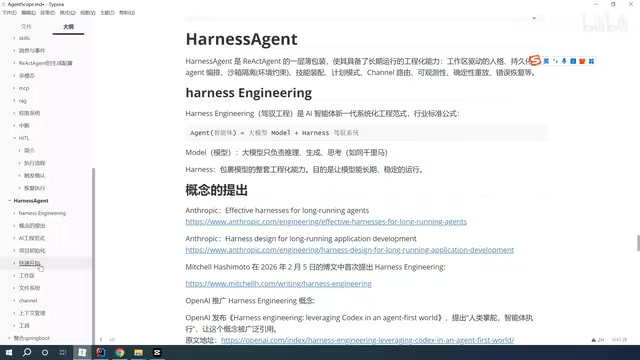This screenshot has height=360, width=640.
Task: Click the HarnessAgent main heading
Action: click(241, 39)
